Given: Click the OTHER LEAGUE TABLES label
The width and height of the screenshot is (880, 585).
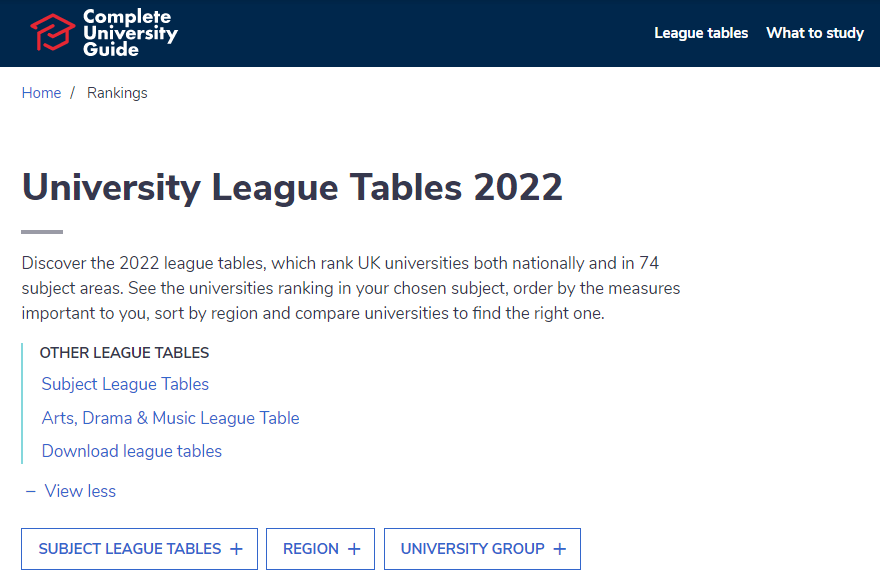Looking at the screenshot, I should pos(124,353).
